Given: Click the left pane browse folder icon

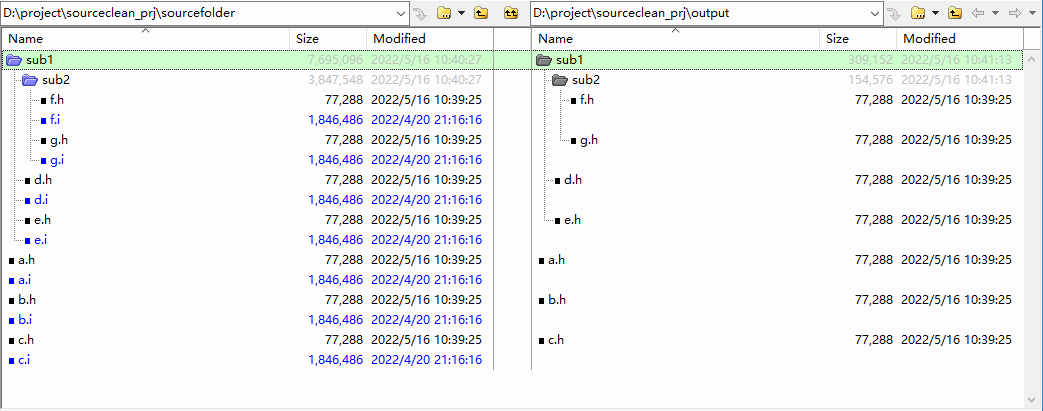Looking at the screenshot, I should pyautogui.click(x=442, y=13).
